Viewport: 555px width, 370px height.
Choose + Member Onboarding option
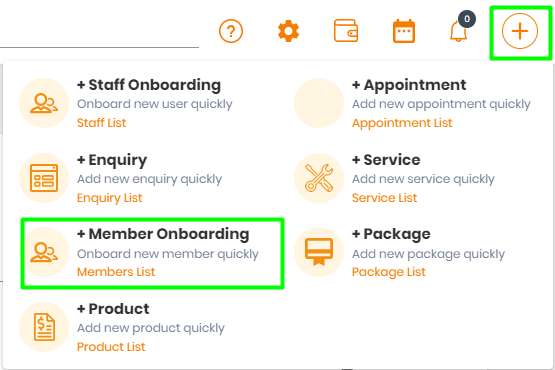point(163,234)
